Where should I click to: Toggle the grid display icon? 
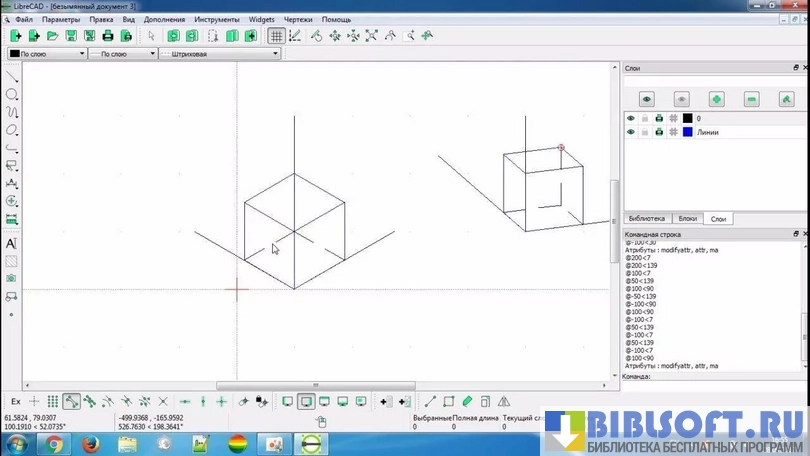[277, 36]
